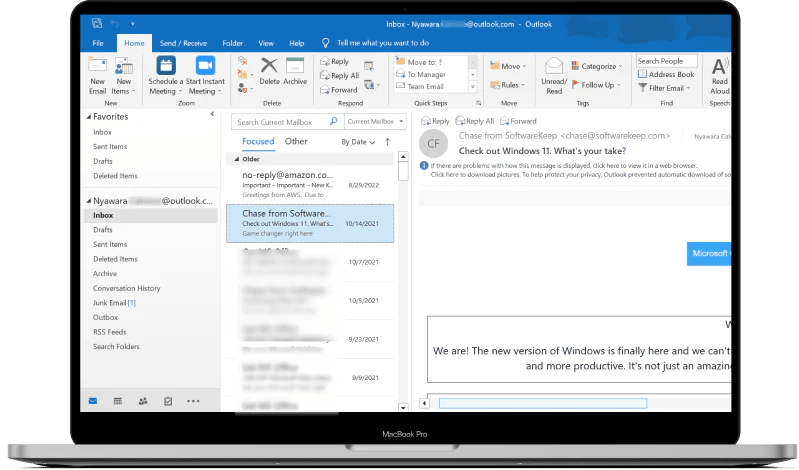Select the Home ribbon tab
This screenshot has height=470, width=799.
pyautogui.click(x=134, y=43)
